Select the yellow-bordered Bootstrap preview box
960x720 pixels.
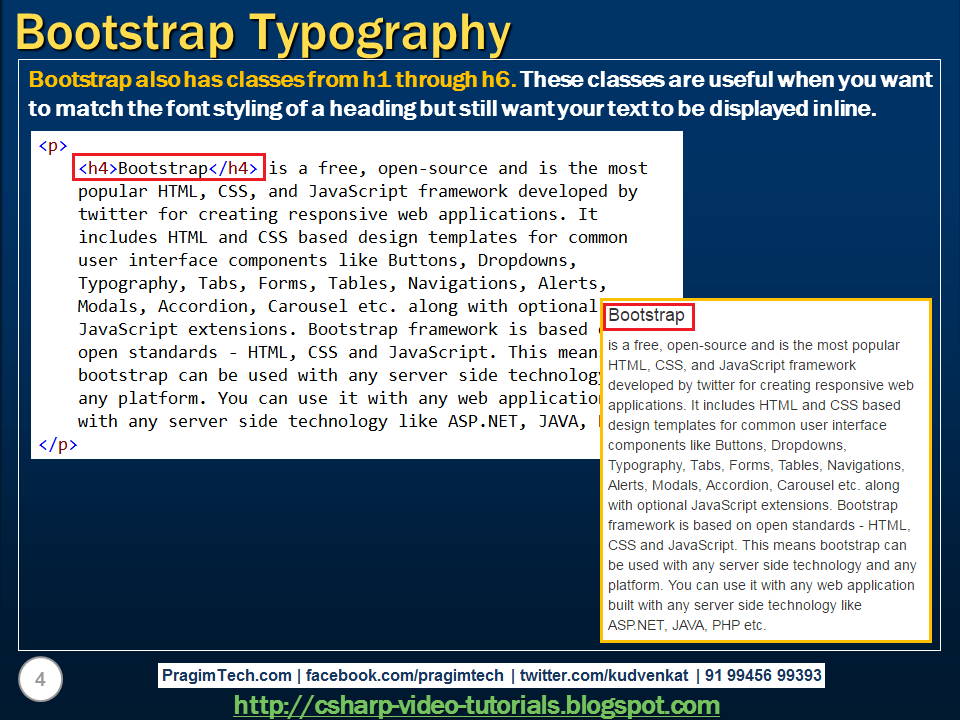click(x=765, y=470)
